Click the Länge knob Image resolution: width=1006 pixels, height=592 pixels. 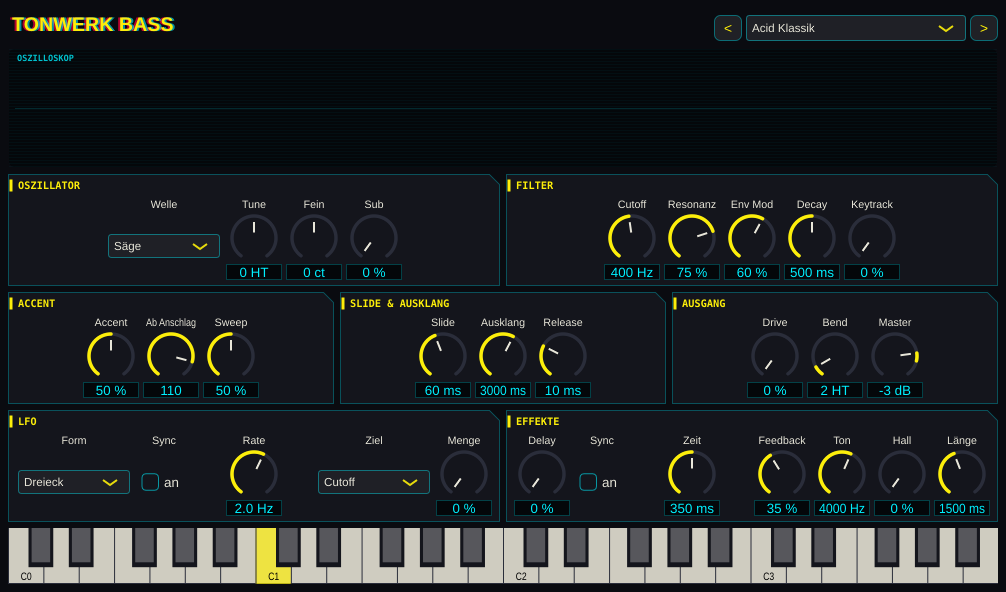coord(962,474)
